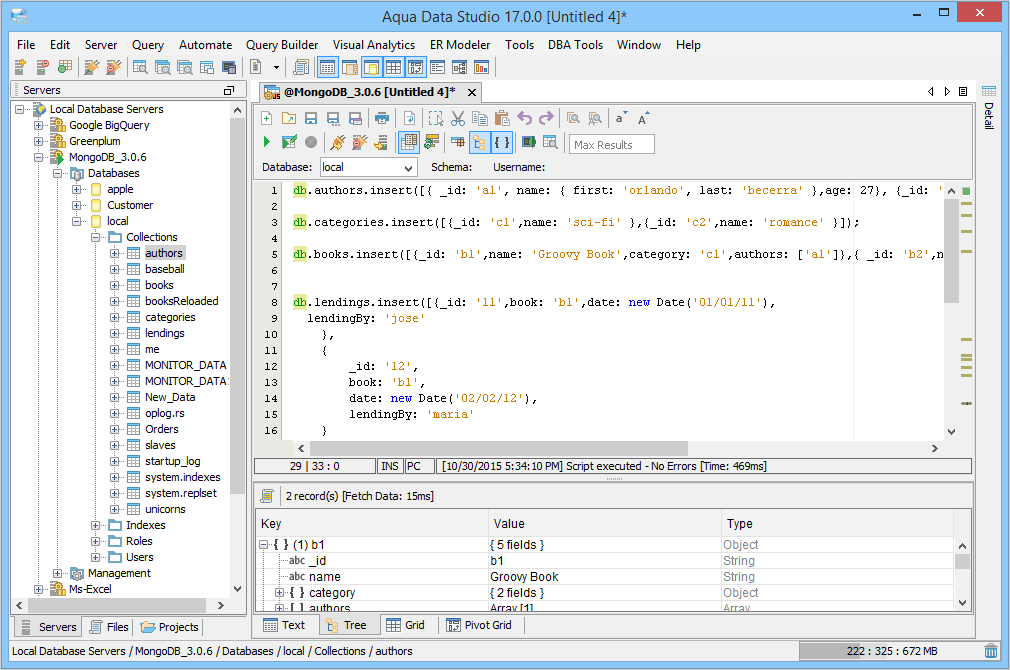Click the Max Results input field
The width and height of the screenshot is (1010, 670).
click(611, 144)
